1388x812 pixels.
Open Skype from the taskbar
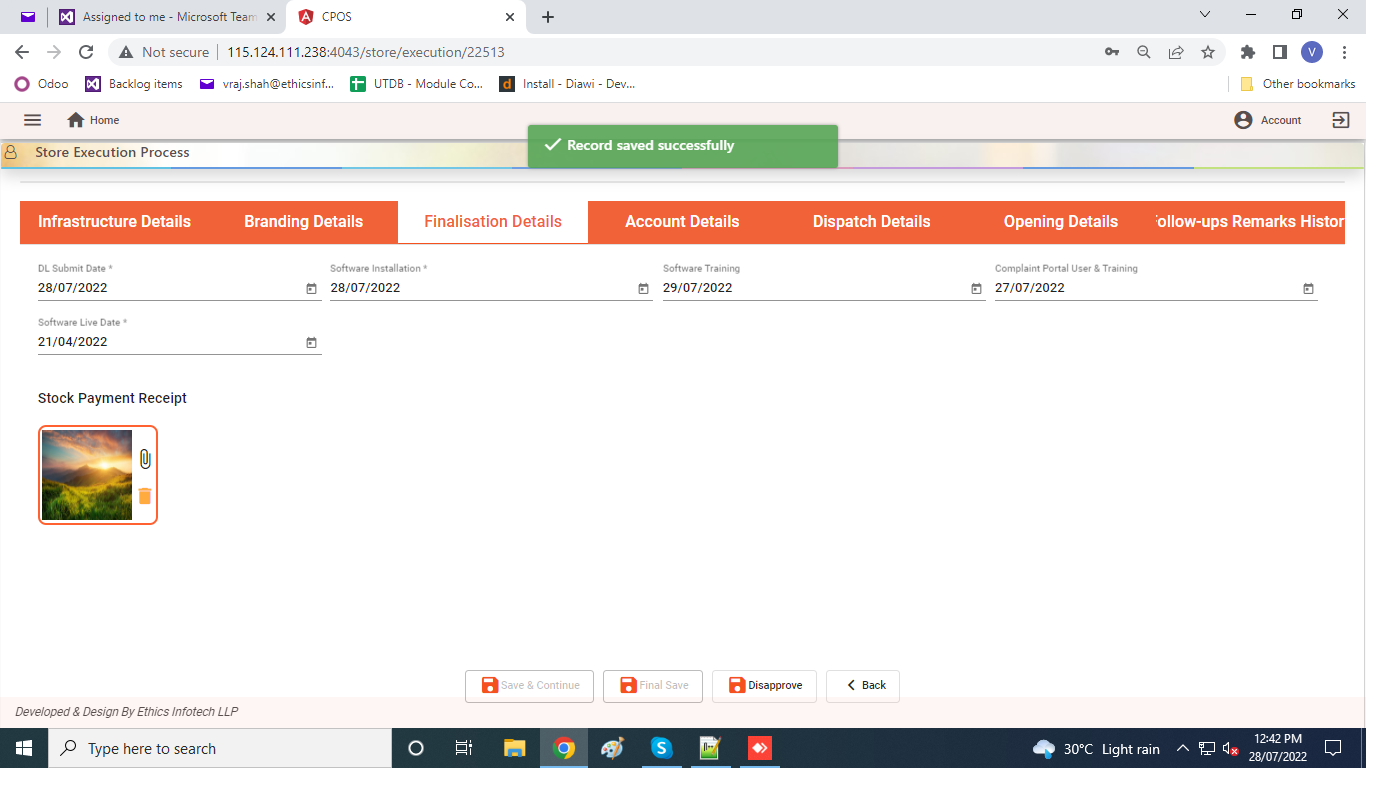[661, 748]
